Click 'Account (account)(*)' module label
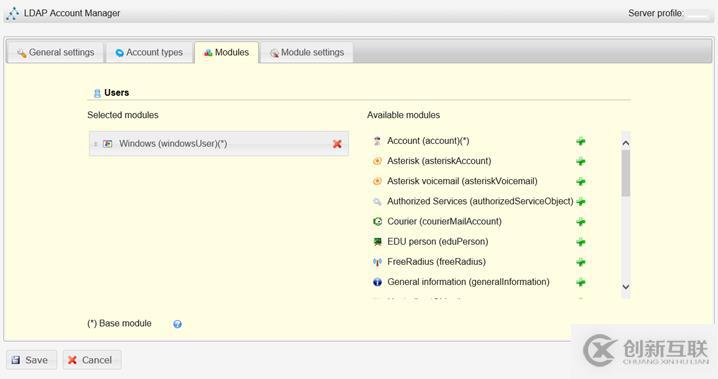 coord(428,141)
